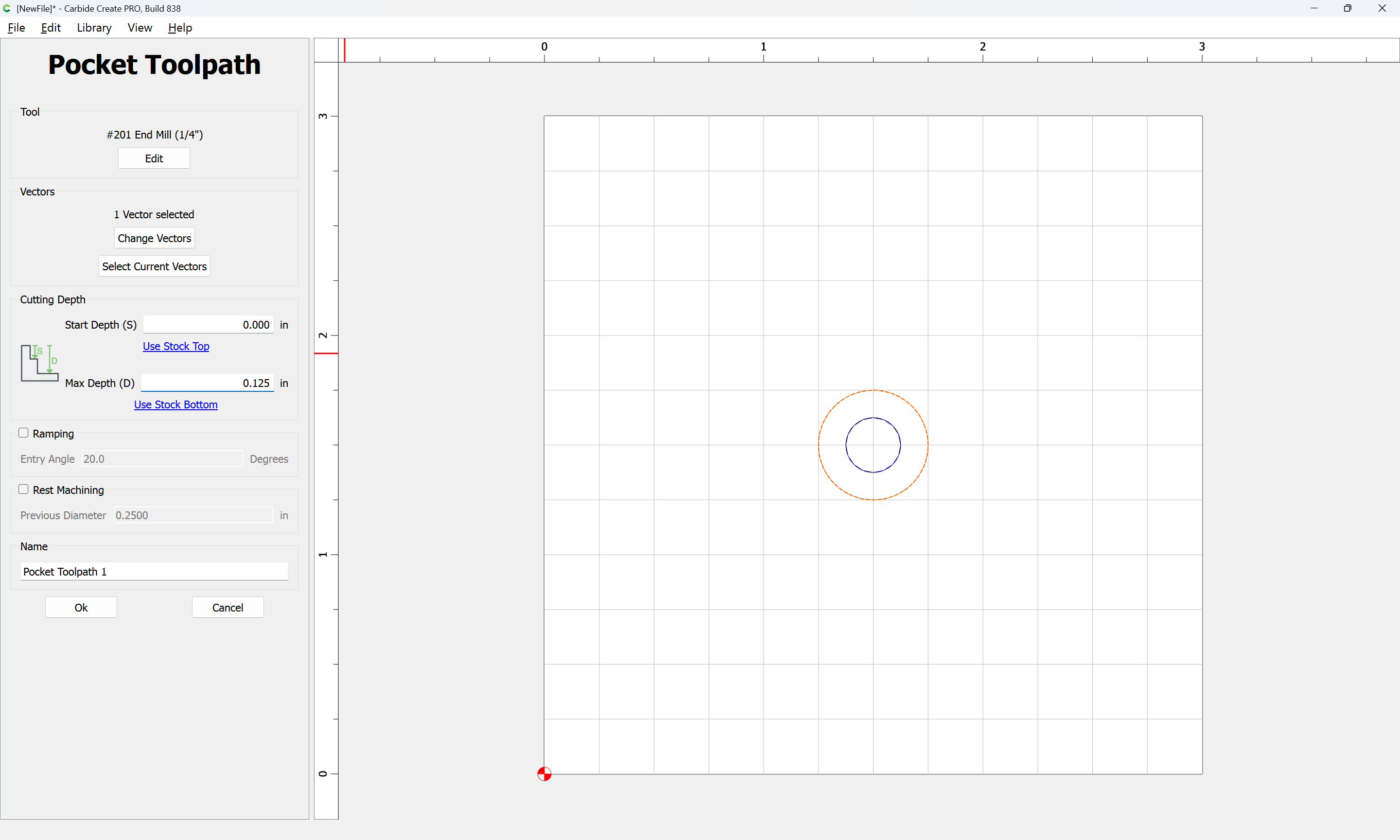Click the Max Depth input field

click(x=207, y=383)
